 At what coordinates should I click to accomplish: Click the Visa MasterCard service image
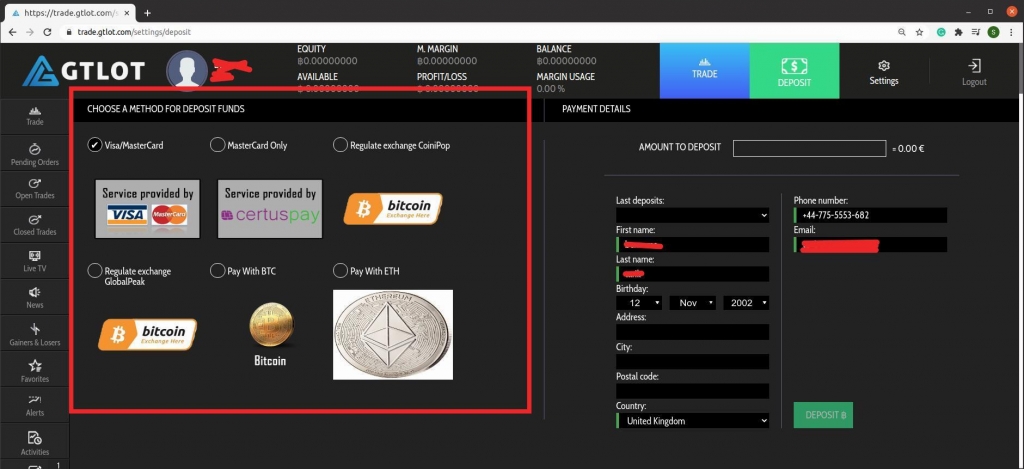[x=148, y=209]
